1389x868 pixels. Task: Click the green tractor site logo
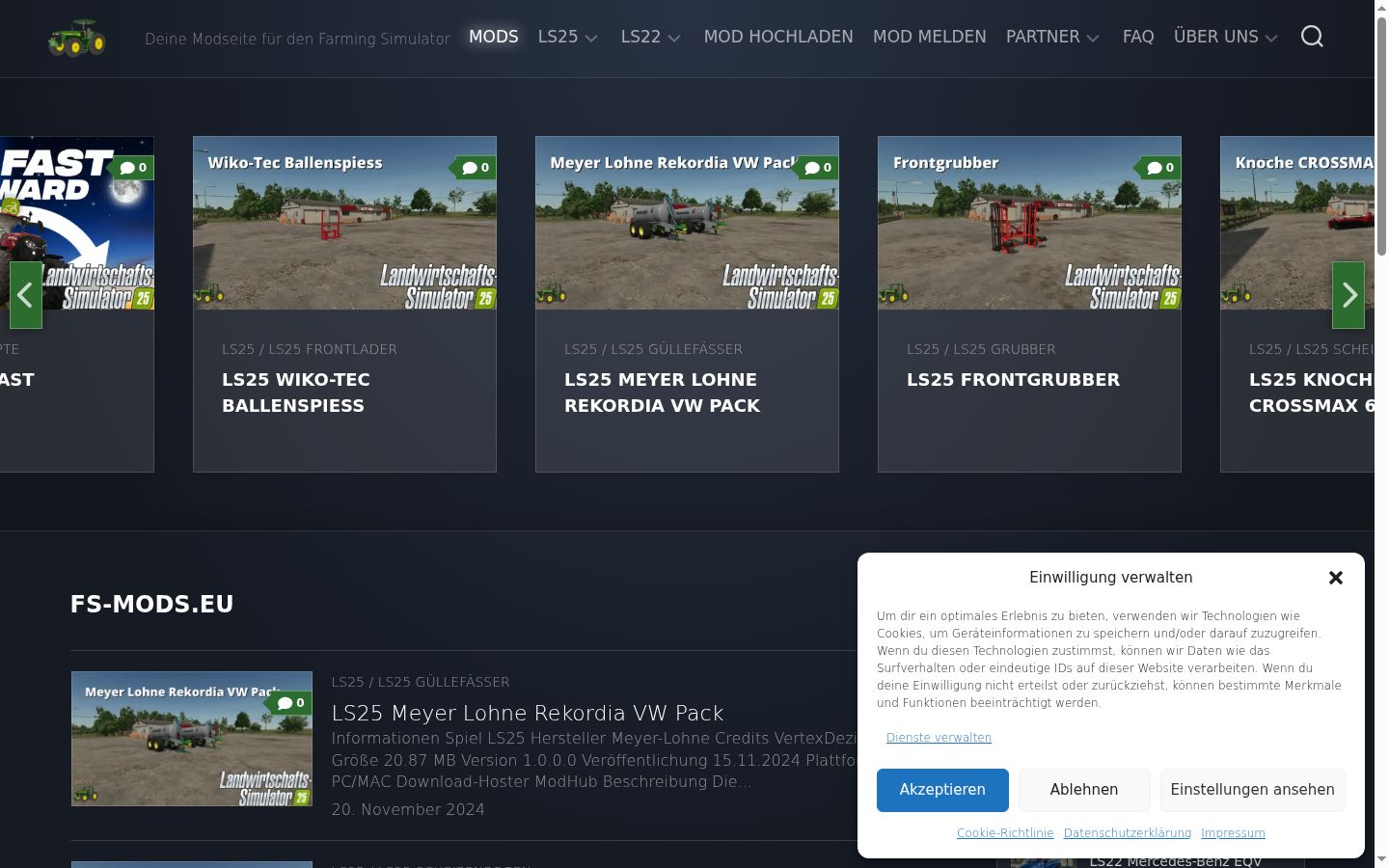pyautogui.click(x=77, y=38)
